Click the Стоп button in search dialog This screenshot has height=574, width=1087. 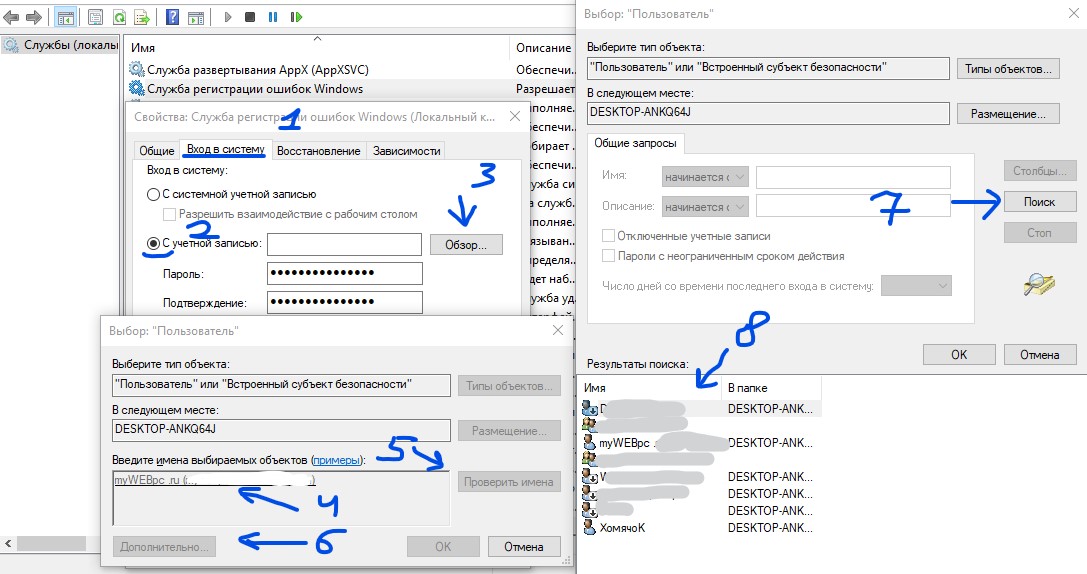click(1039, 233)
